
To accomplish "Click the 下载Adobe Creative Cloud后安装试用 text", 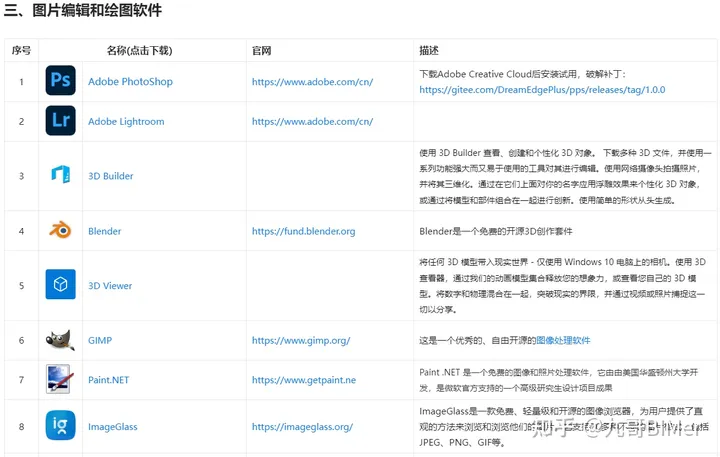I will point(498,74).
